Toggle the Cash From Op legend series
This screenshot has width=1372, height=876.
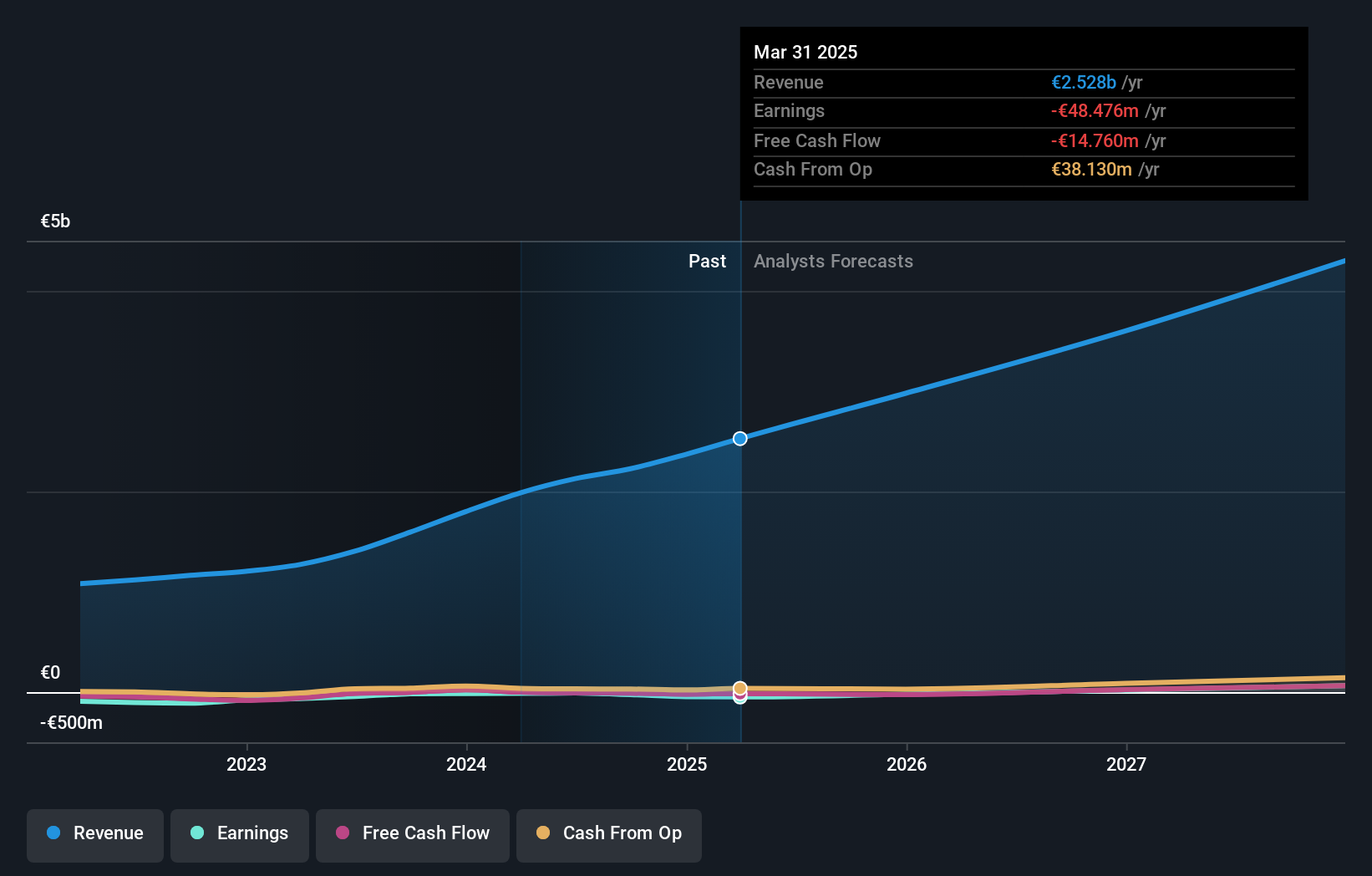[x=609, y=835]
